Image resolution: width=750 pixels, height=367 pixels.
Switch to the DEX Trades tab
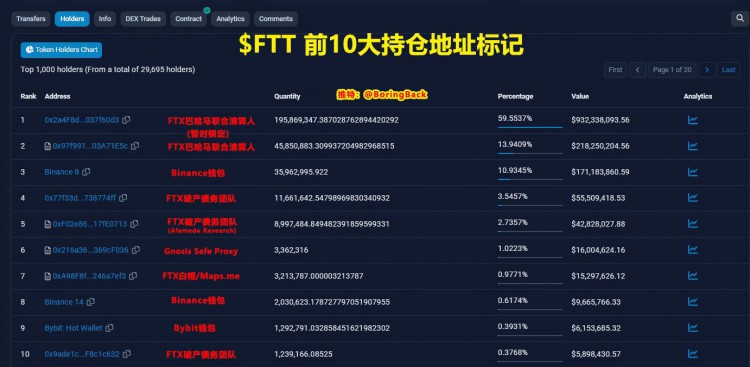pyautogui.click(x=143, y=19)
